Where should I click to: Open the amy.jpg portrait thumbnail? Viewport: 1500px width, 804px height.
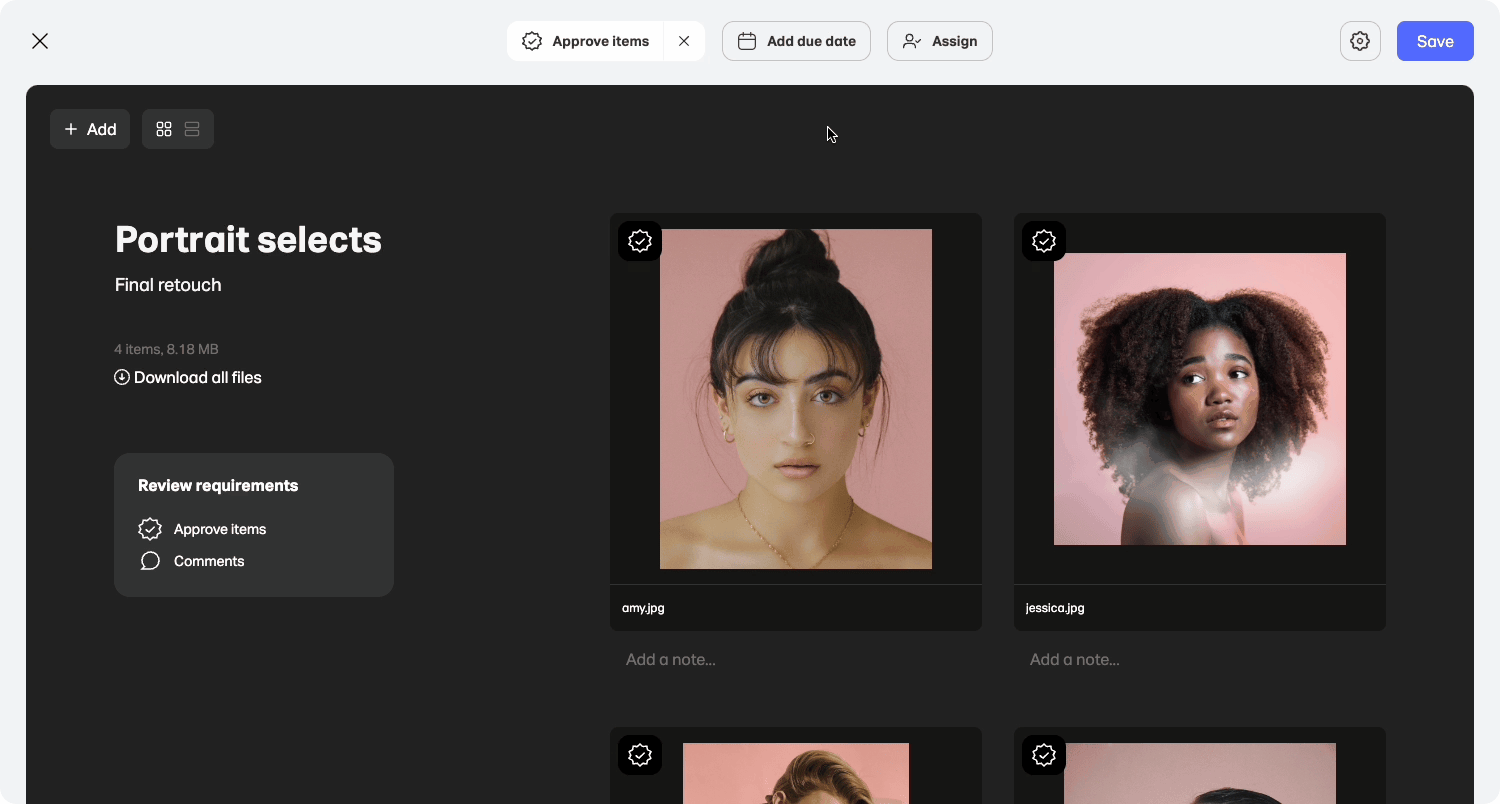[x=796, y=399]
